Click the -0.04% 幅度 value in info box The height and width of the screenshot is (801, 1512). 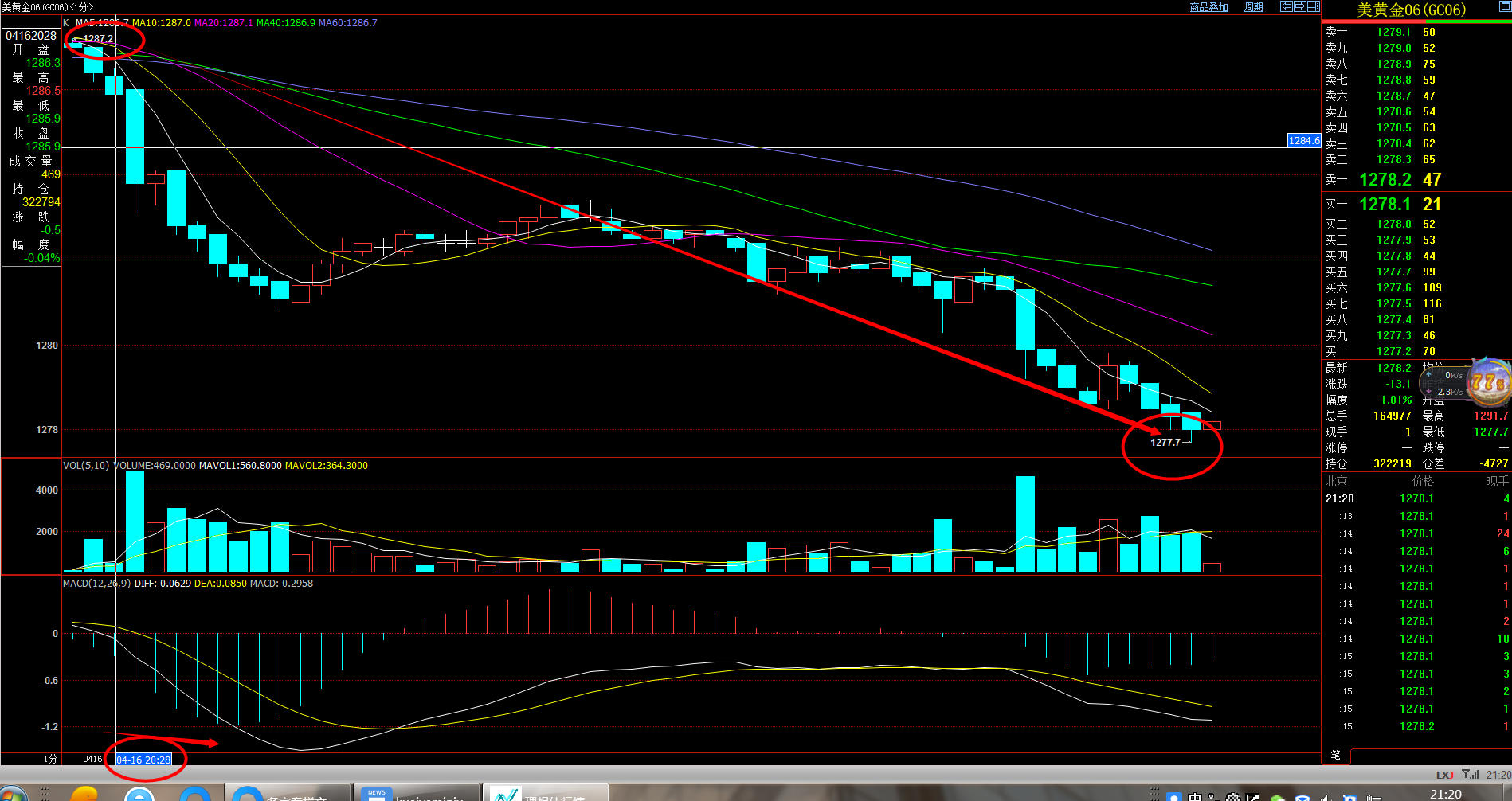(x=41, y=259)
